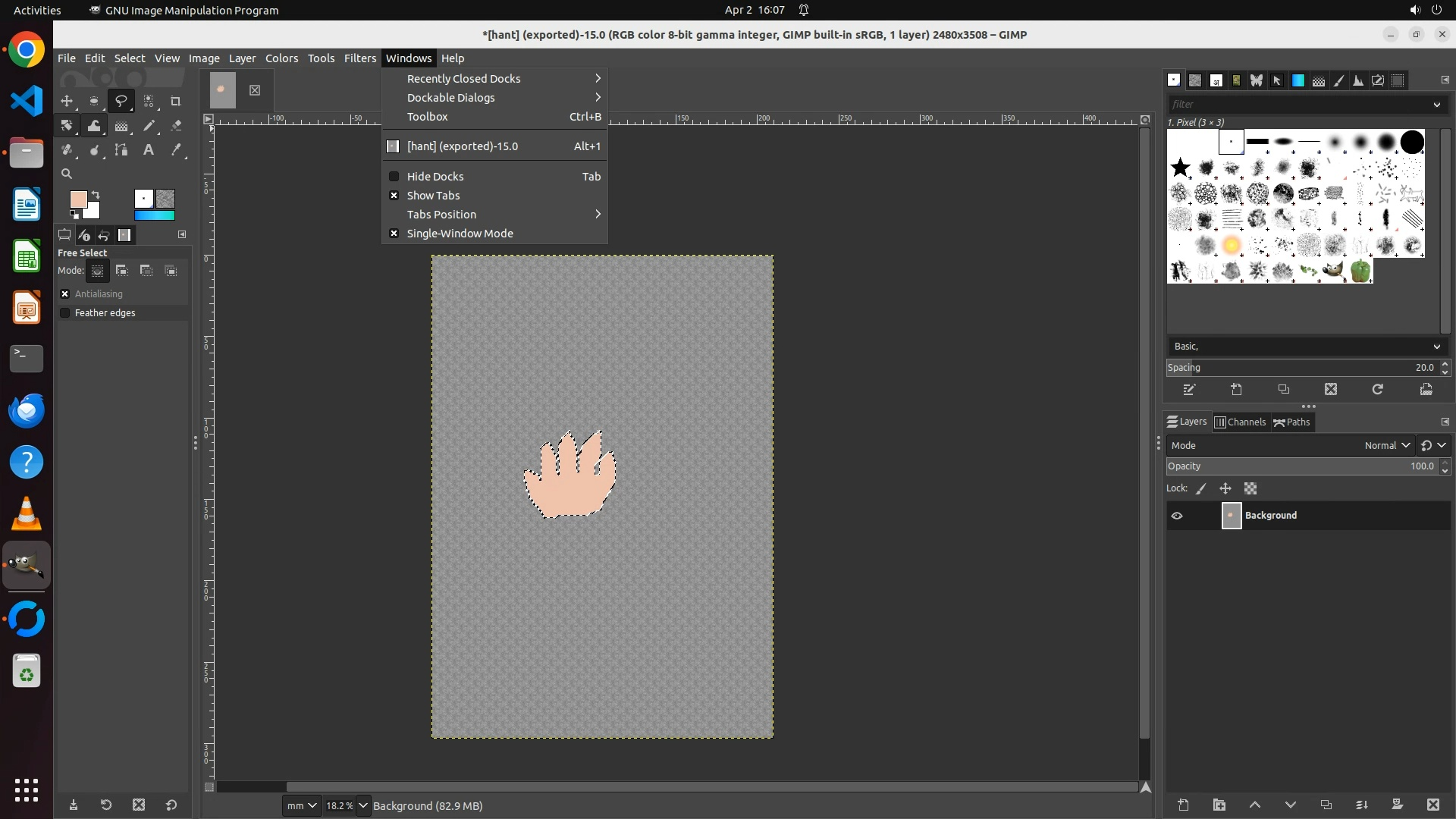Viewport: 1456px width, 819px height.
Task: Select the Move tool in toolbox
Action: click(x=67, y=101)
